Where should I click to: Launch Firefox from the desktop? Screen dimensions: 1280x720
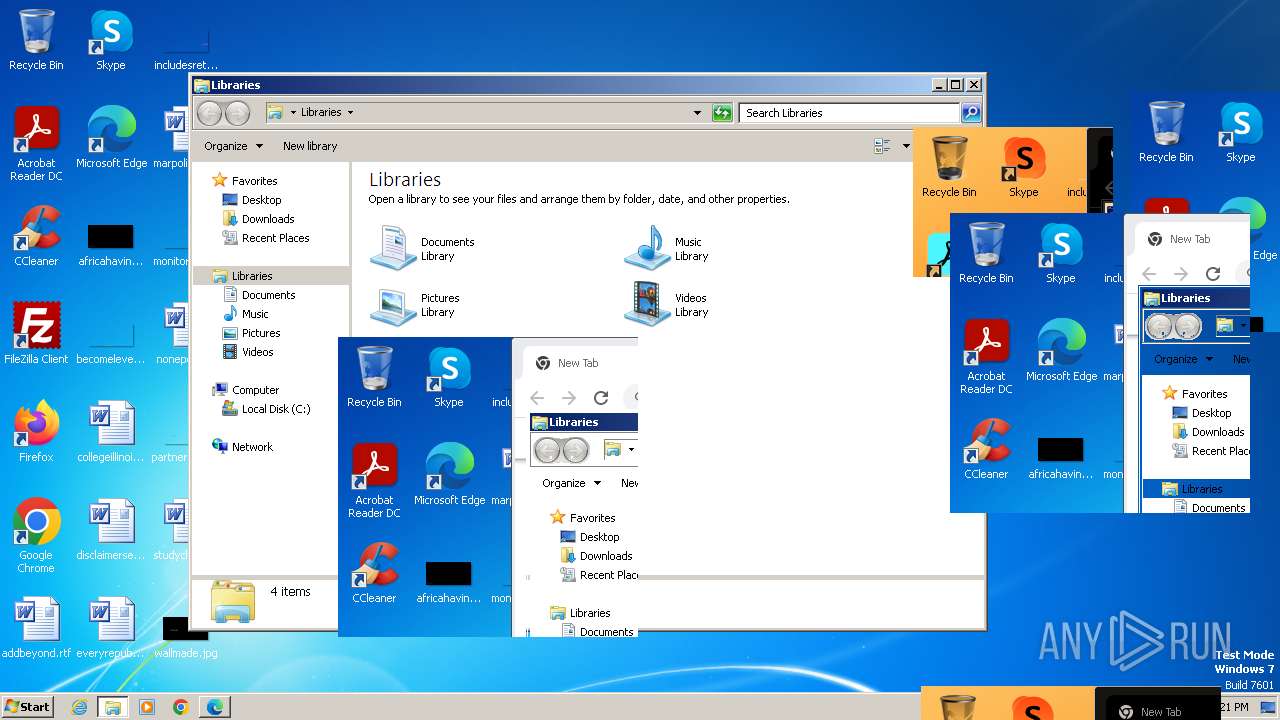click(37, 431)
